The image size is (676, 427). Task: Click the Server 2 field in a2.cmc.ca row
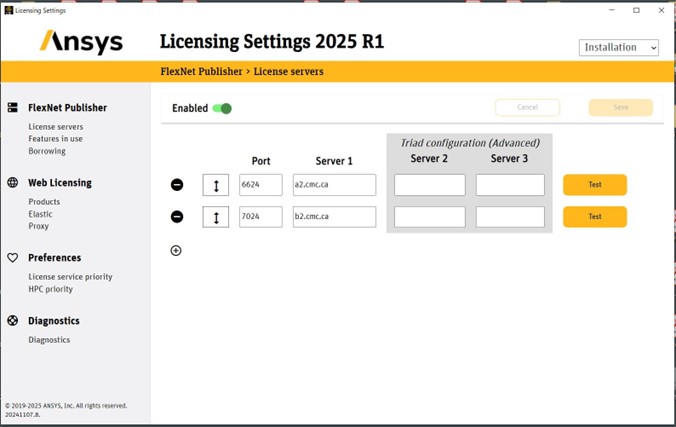click(x=430, y=185)
